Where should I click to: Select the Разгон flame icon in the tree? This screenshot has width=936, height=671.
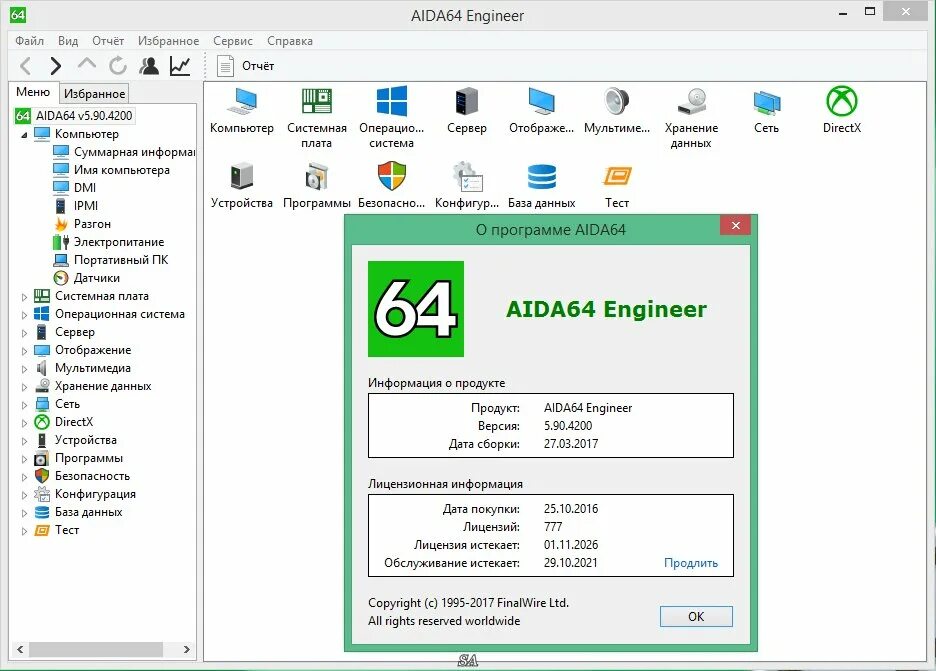pos(61,224)
